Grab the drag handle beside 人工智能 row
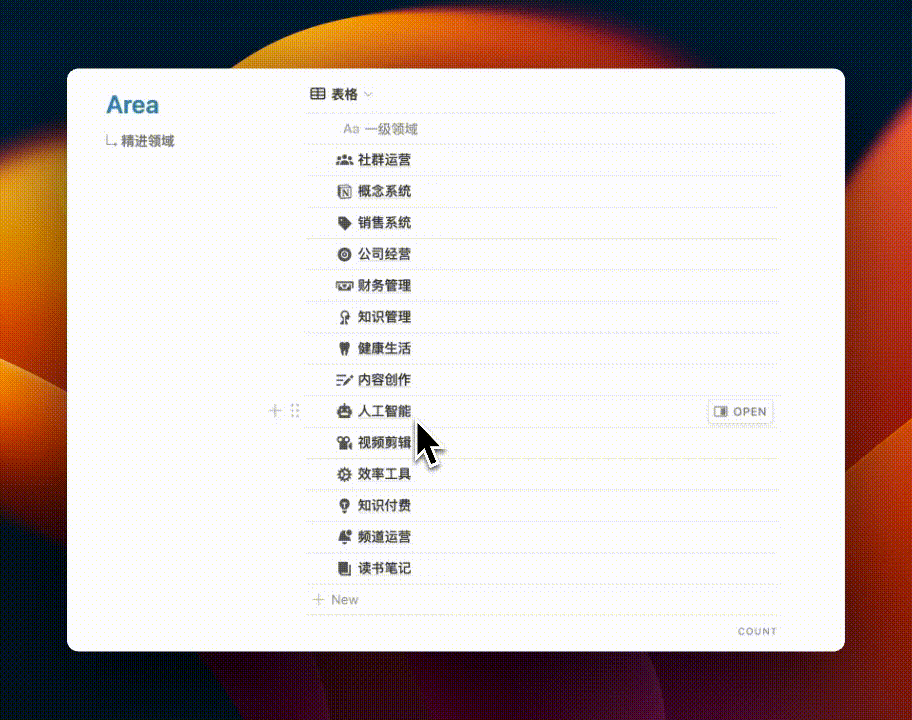This screenshot has width=912, height=720. click(x=294, y=411)
